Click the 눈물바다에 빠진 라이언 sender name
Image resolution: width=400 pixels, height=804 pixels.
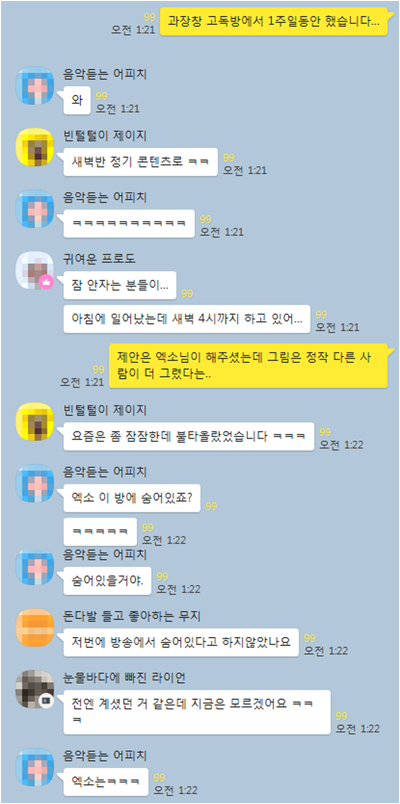tap(124, 678)
